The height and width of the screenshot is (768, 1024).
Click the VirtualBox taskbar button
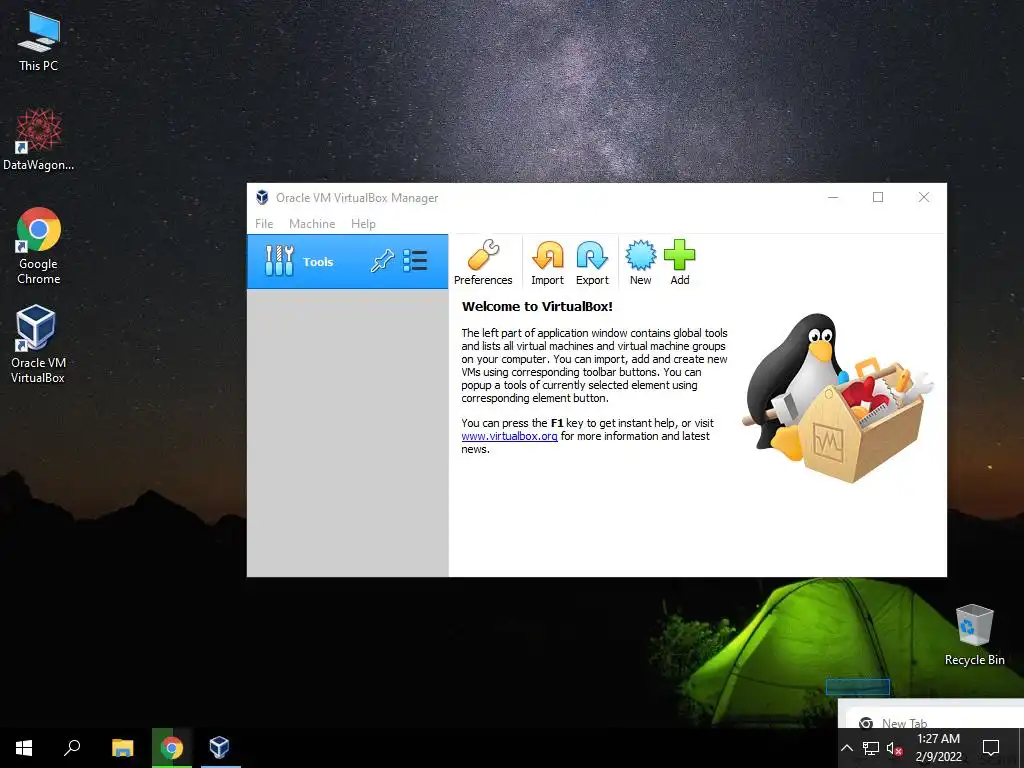220,748
